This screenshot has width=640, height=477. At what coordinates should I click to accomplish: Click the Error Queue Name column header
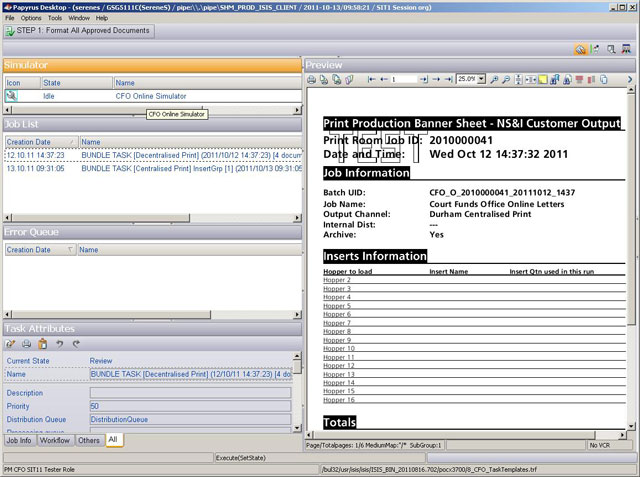[189, 250]
